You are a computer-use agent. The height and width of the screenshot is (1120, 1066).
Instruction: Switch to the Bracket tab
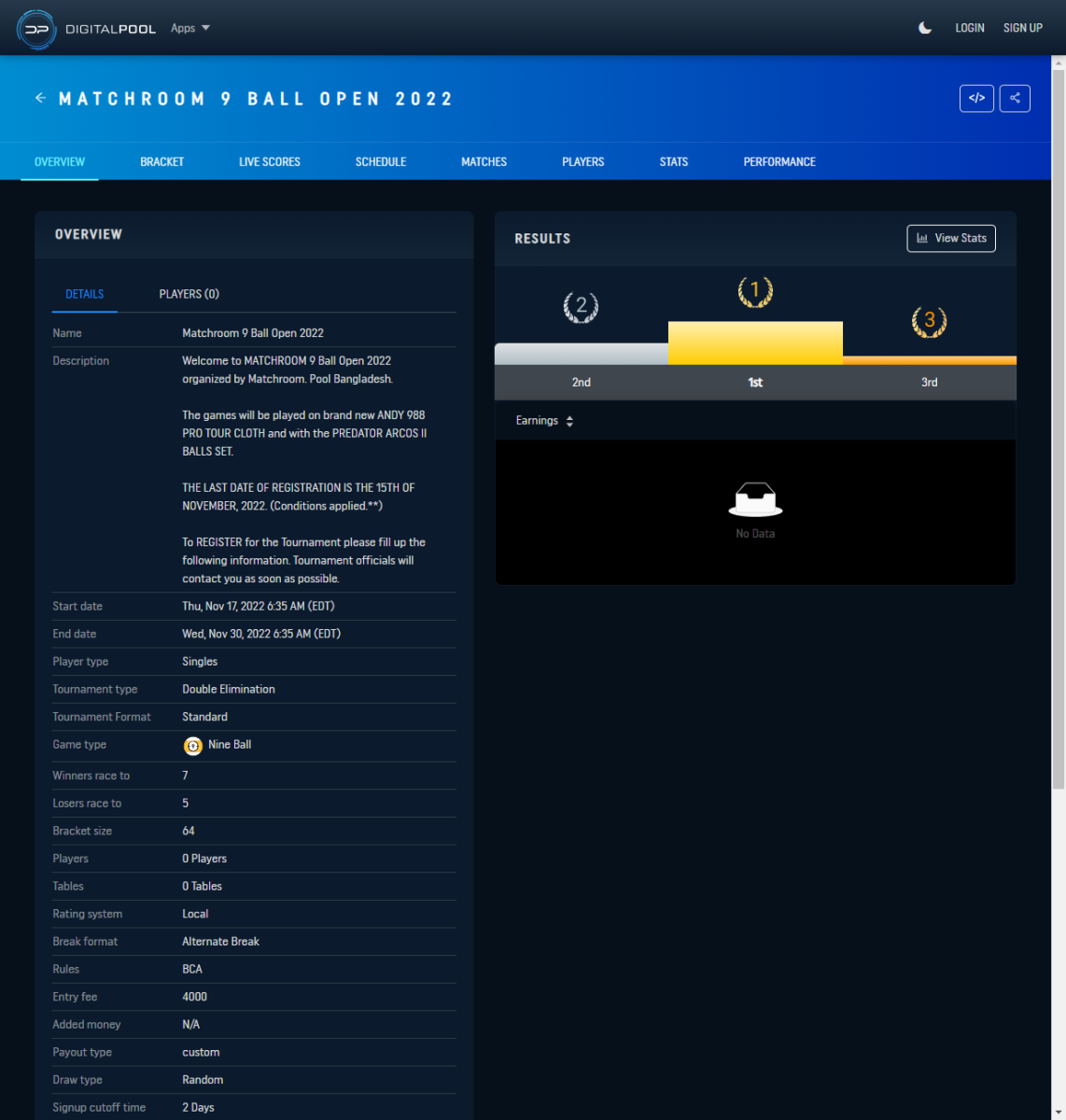(x=162, y=161)
